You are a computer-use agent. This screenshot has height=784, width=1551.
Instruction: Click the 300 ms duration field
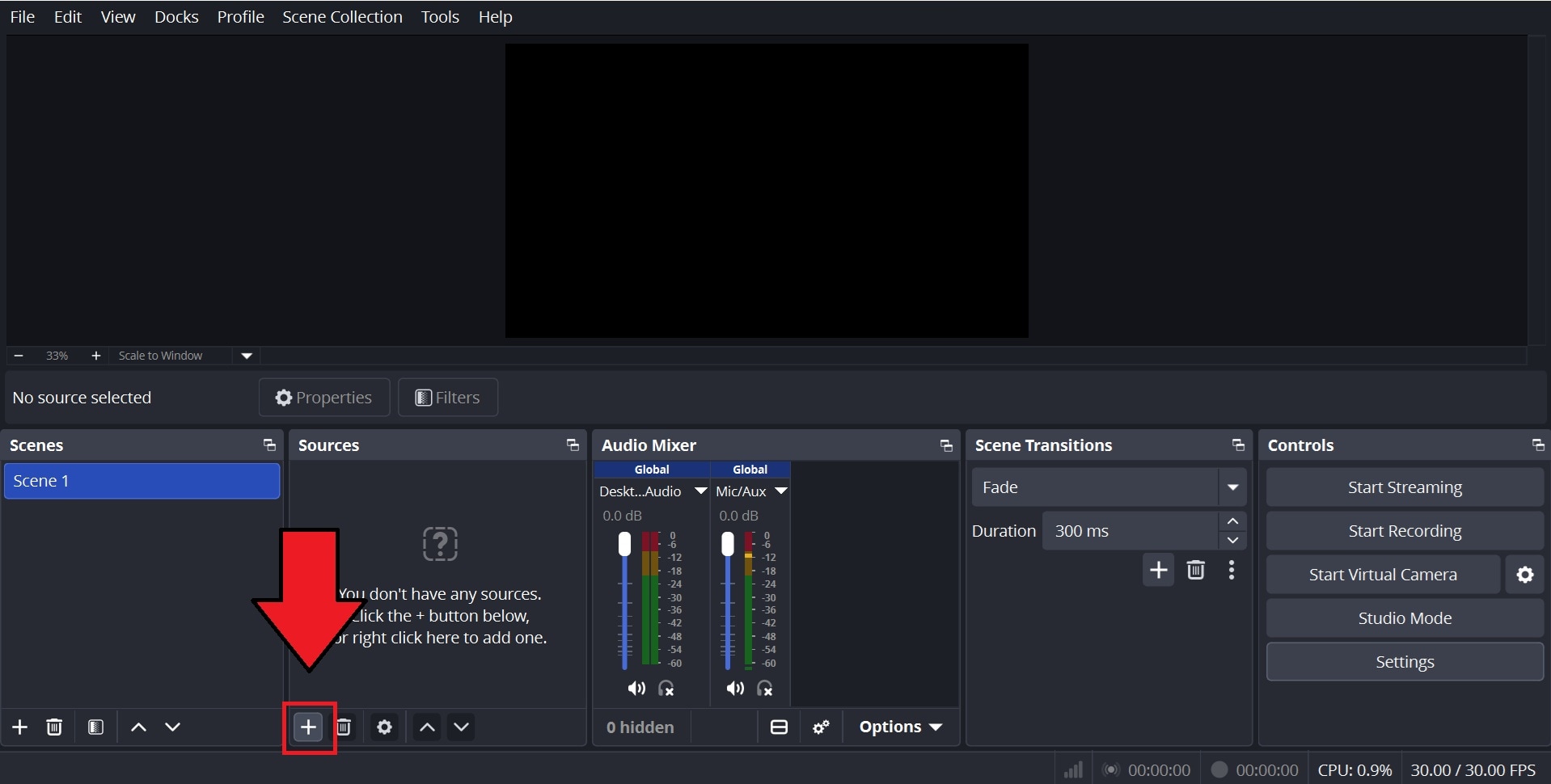pyautogui.click(x=1130, y=531)
